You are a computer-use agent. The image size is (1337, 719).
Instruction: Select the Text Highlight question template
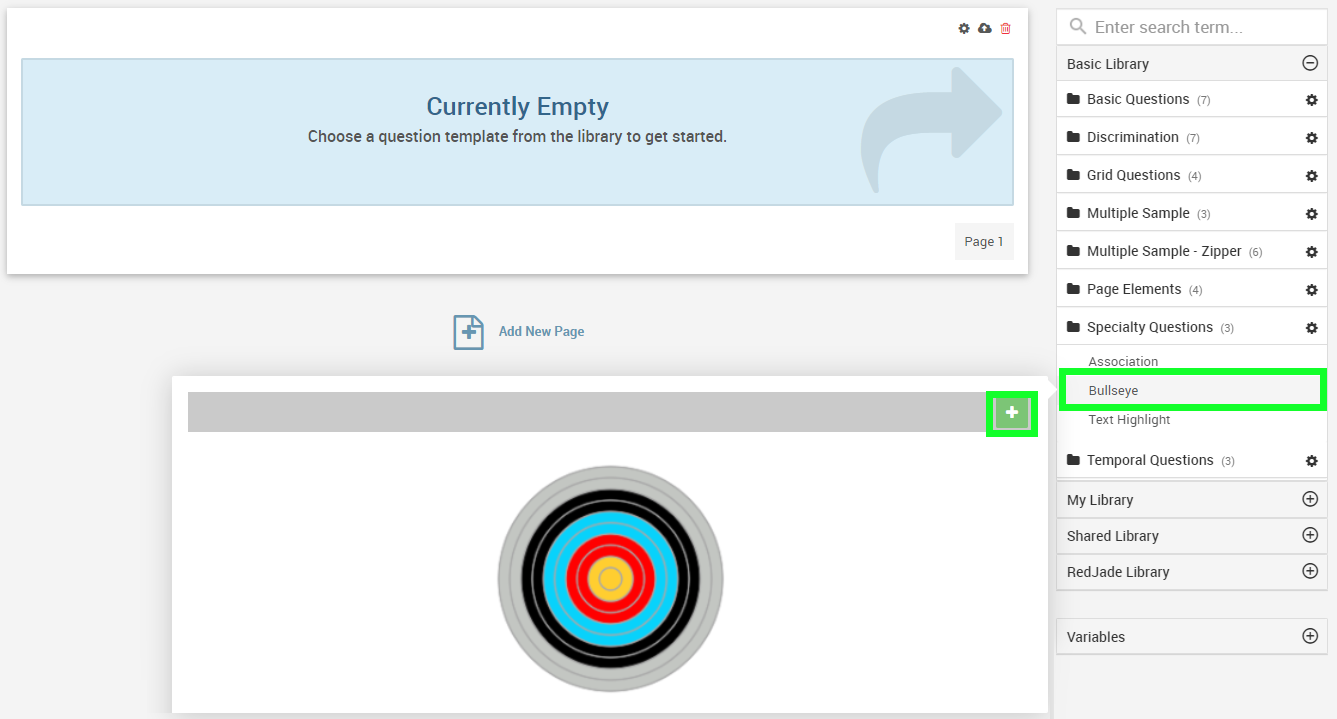[1129, 420]
